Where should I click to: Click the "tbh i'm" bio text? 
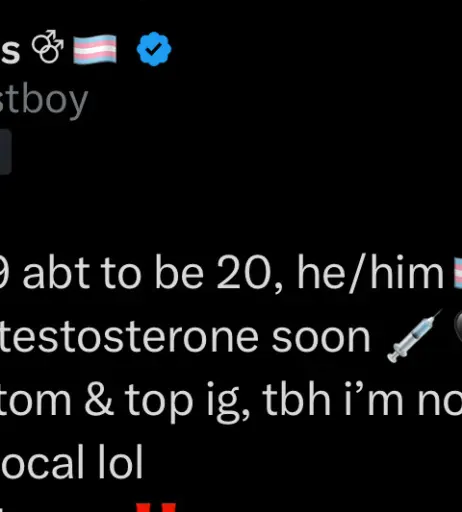coord(333,399)
